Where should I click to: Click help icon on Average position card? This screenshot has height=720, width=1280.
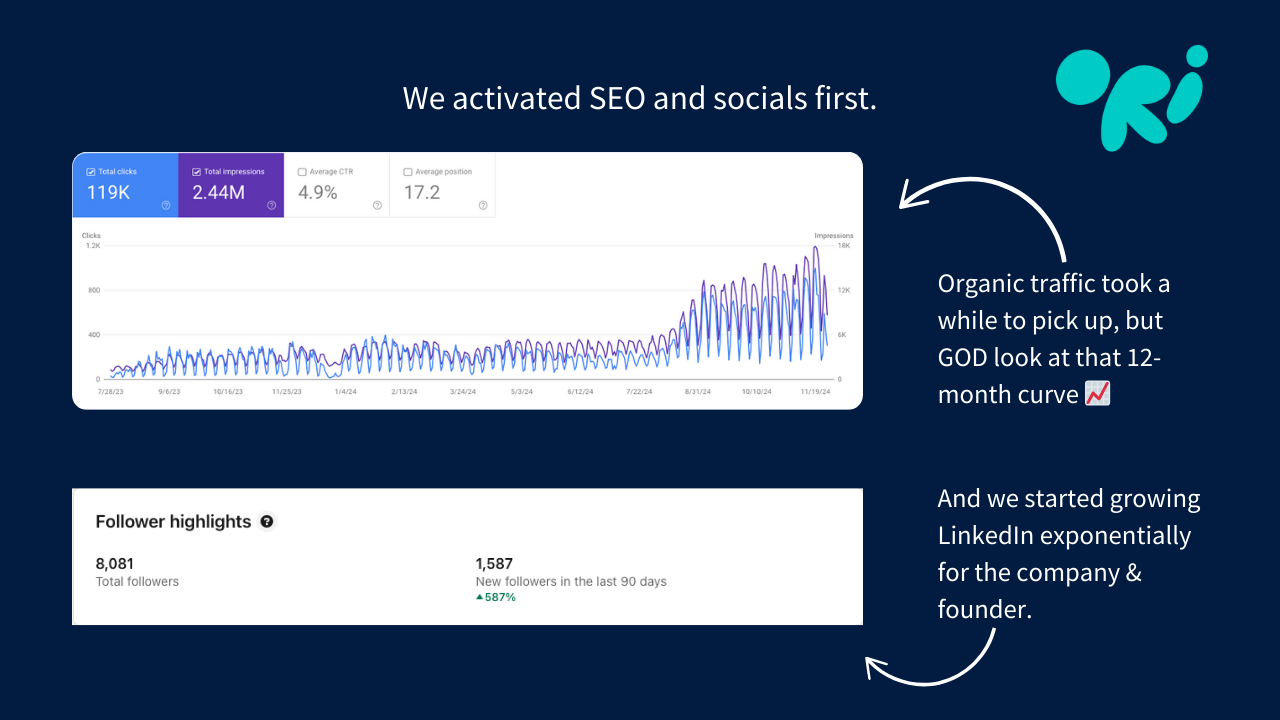[483, 205]
